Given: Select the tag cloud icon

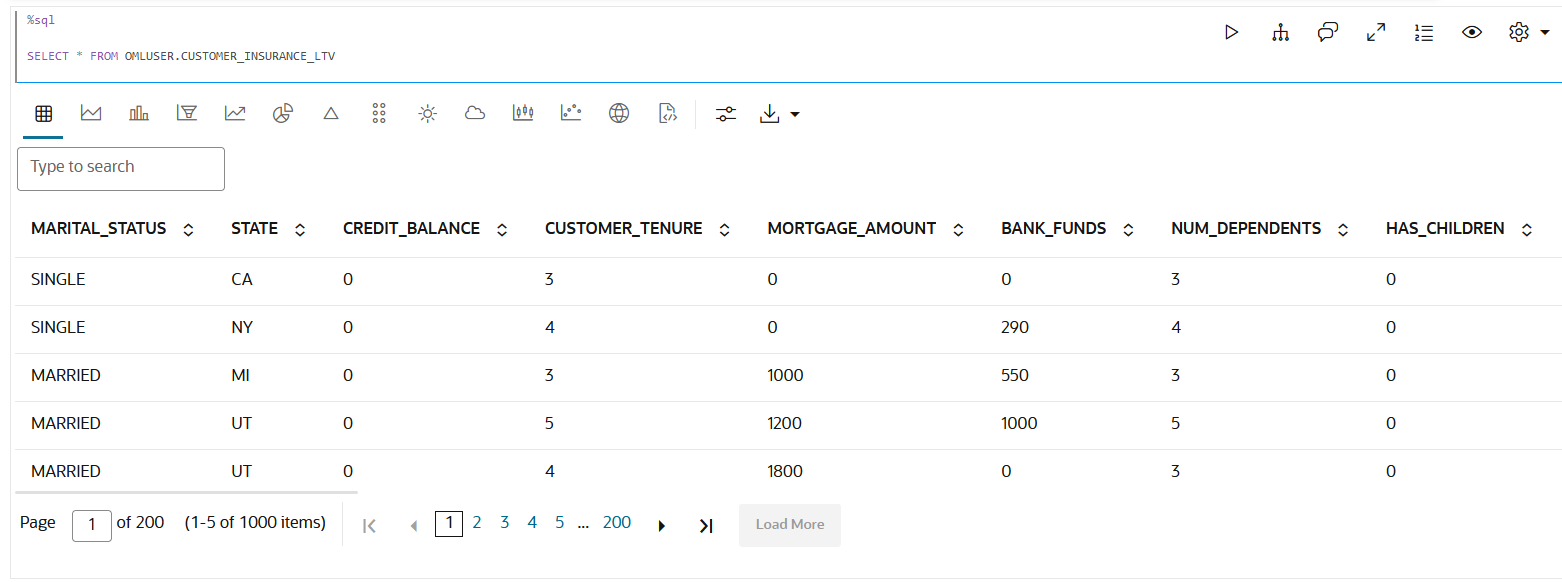Looking at the screenshot, I should click(x=475, y=114).
